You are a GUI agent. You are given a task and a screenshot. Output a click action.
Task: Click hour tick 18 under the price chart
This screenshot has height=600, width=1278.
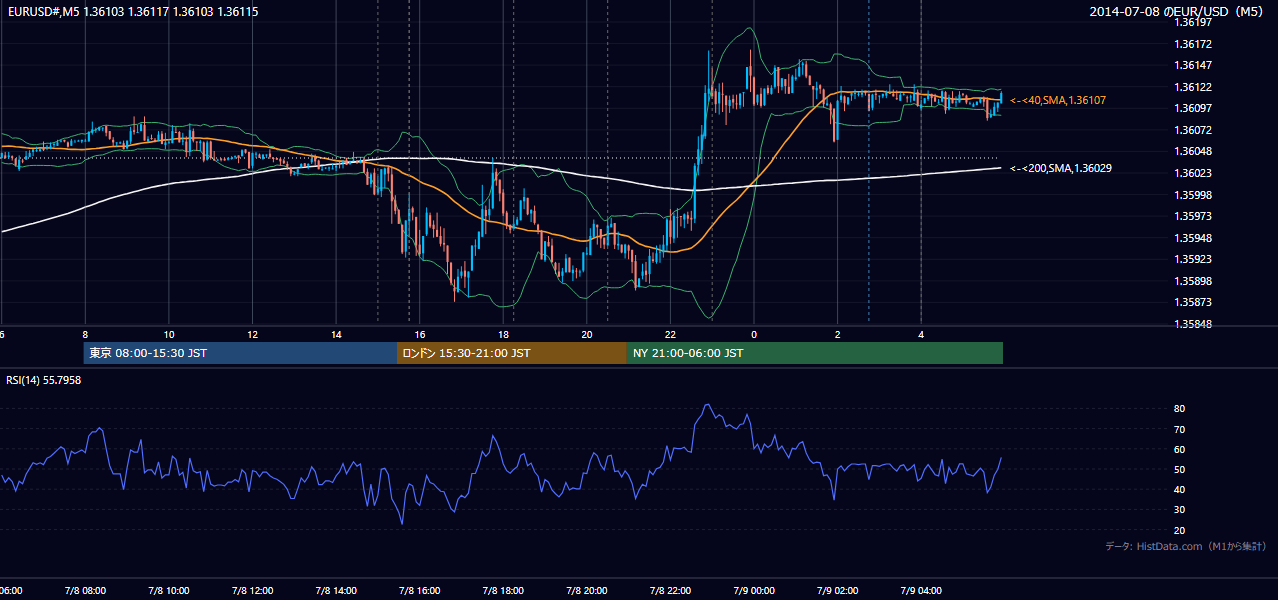coord(504,334)
